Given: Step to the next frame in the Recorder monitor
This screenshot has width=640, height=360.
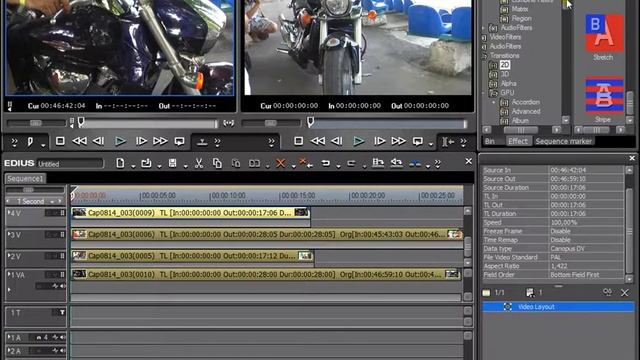Looking at the screenshot, I should pyautogui.click(x=380, y=141).
